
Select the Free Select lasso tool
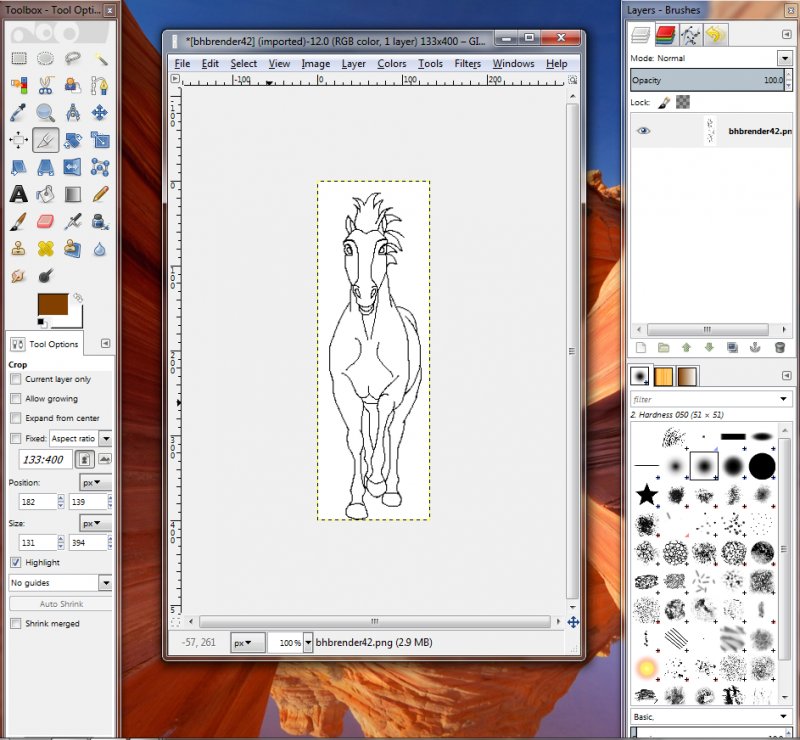pos(73,58)
